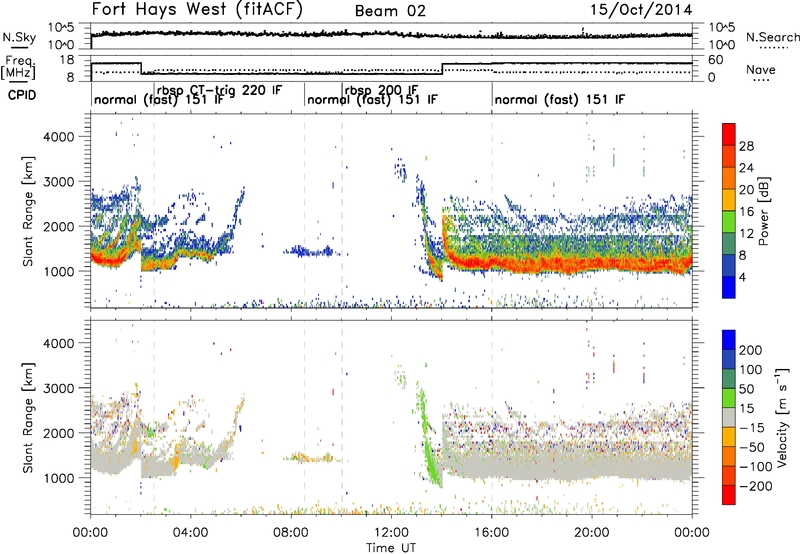
Task: Click the red bottom Velocity color bar segment
Action: (729, 495)
